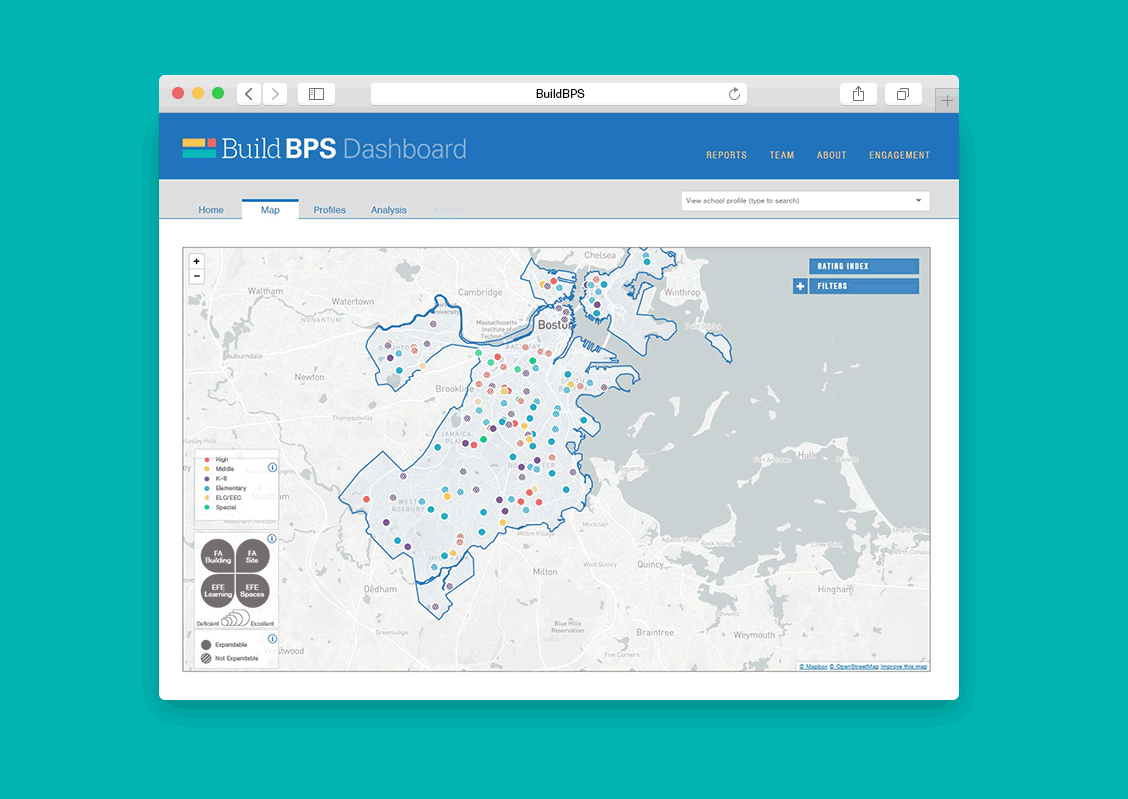The height and width of the screenshot is (799, 1128).
Task: Open the Mapbox attribution link
Action: (x=813, y=667)
